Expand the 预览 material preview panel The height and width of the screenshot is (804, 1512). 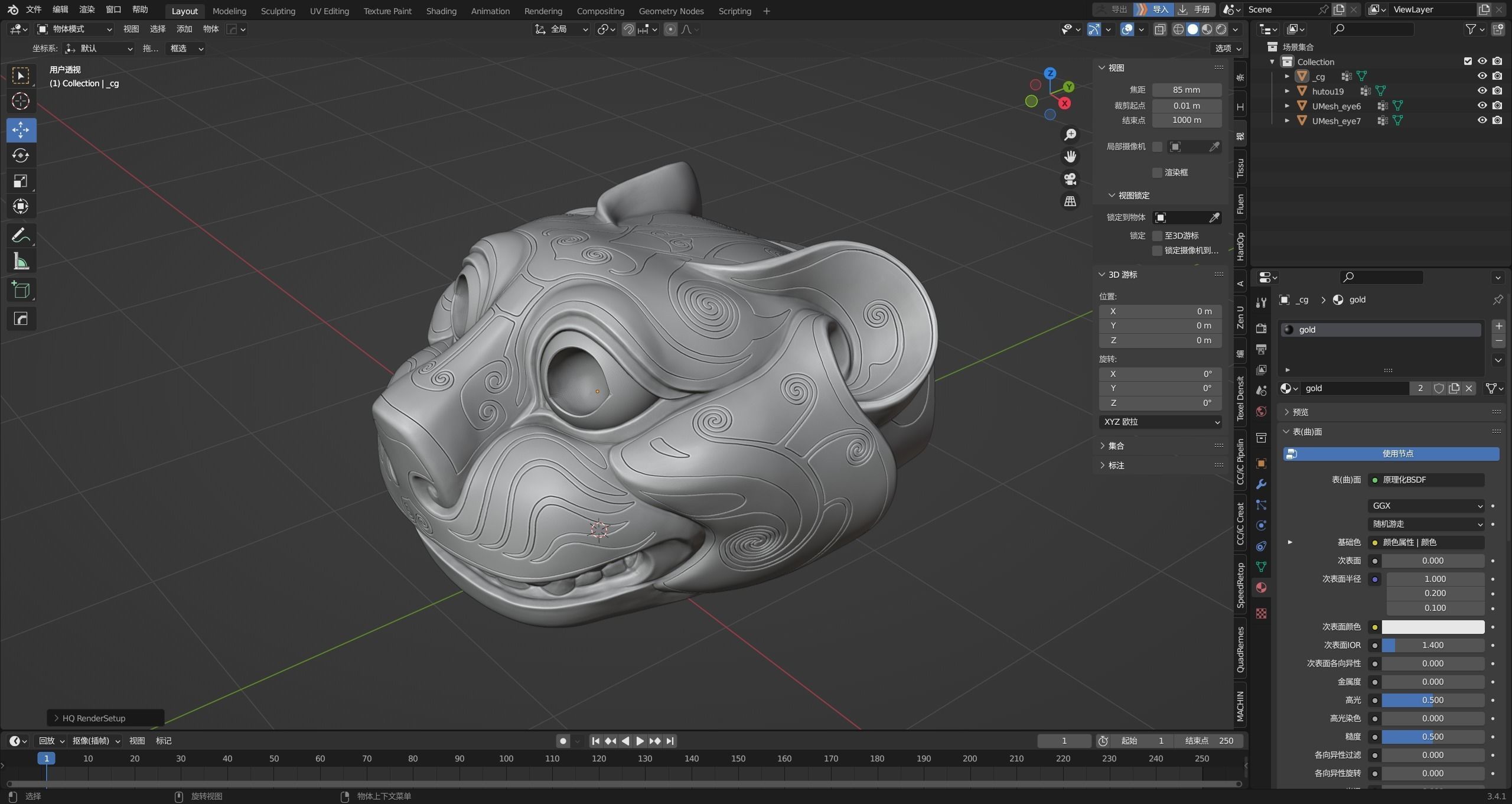[x=1299, y=412]
